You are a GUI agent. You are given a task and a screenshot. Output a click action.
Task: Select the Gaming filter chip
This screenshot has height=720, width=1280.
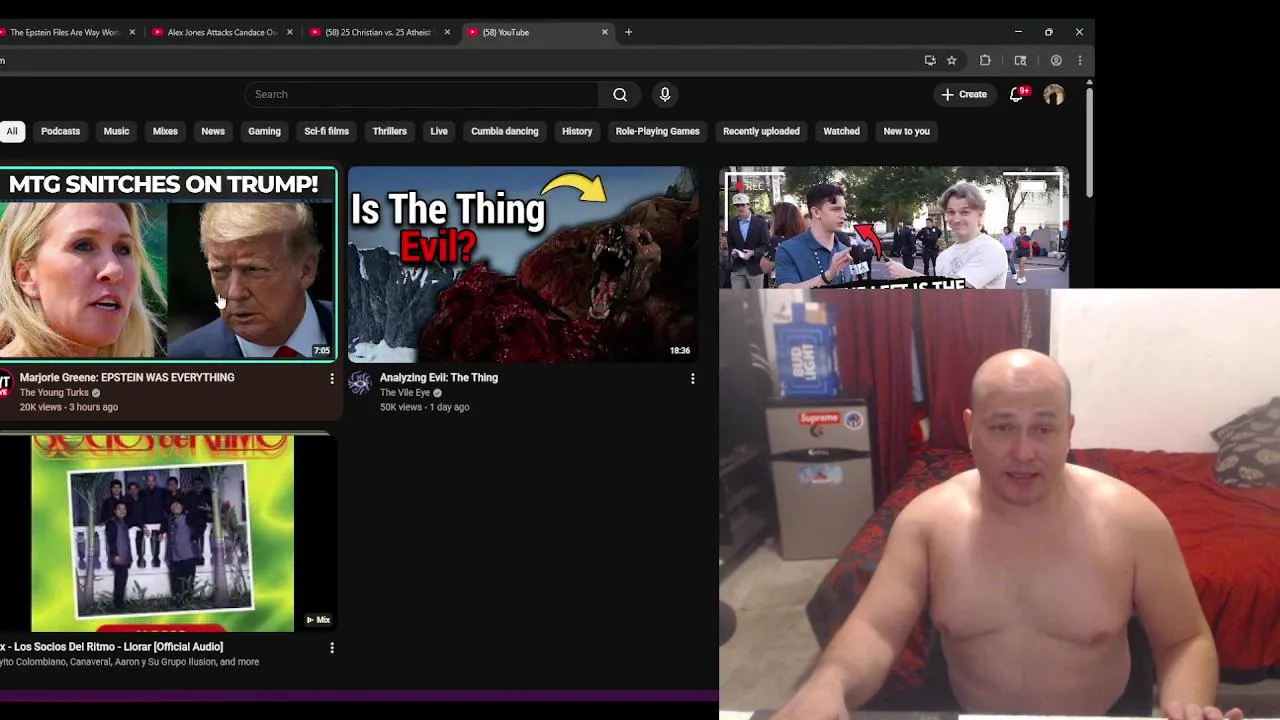pos(264,131)
